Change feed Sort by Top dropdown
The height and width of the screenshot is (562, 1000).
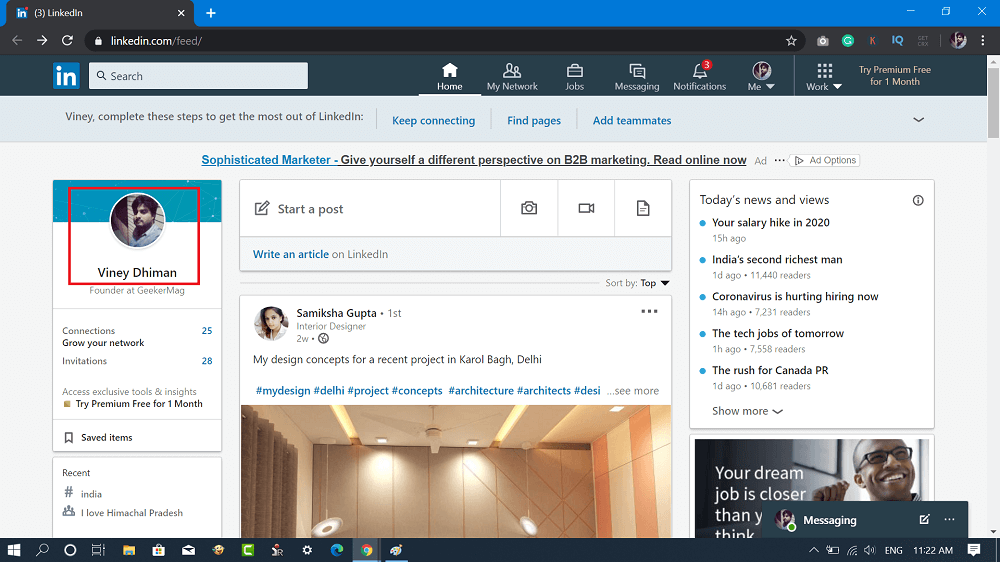[x=654, y=283]
